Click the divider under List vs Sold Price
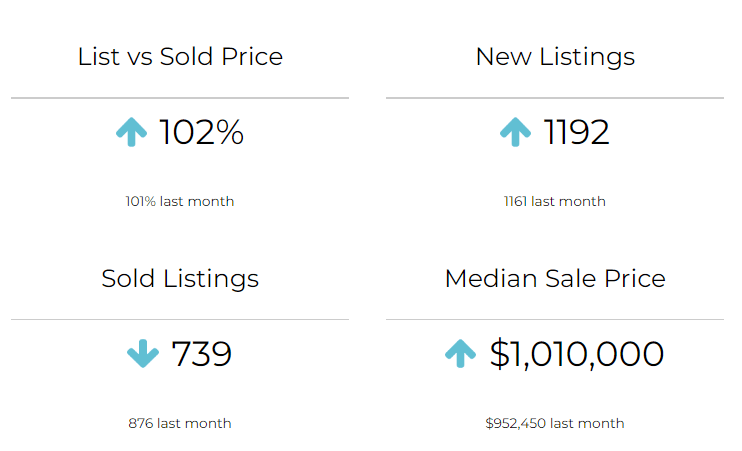Image resolution: width=742 pixels, height=451 pixels. point(180,98)
